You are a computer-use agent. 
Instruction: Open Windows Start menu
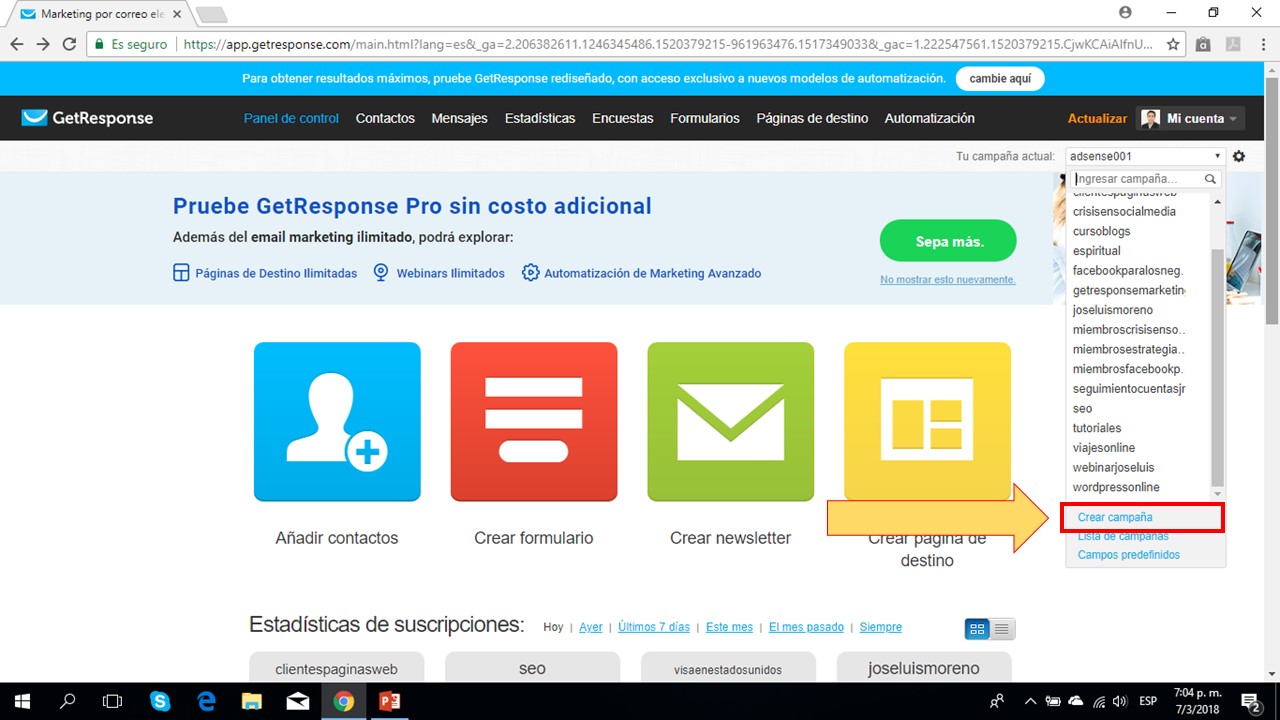22,701
